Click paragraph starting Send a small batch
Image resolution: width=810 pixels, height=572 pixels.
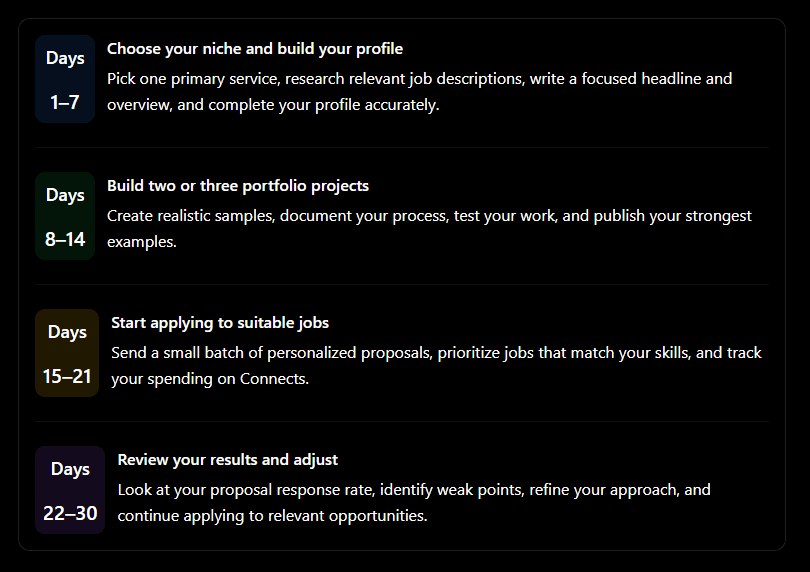[x=437, y=365]
